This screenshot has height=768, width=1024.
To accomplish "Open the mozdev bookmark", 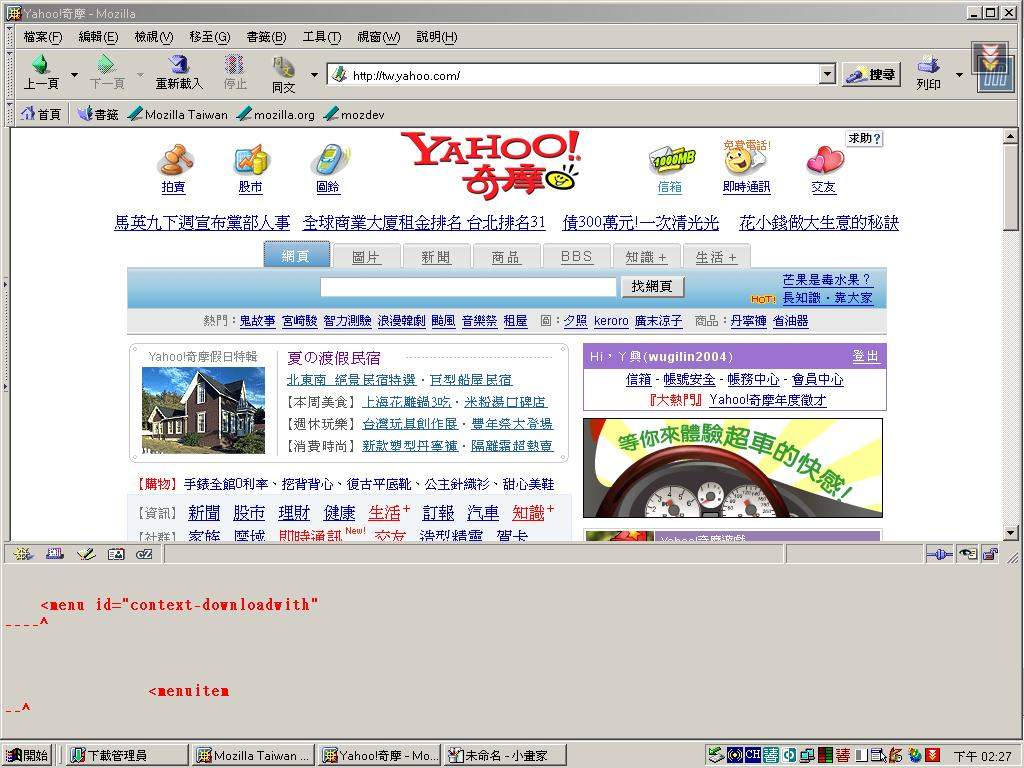I will click(354, 114).
